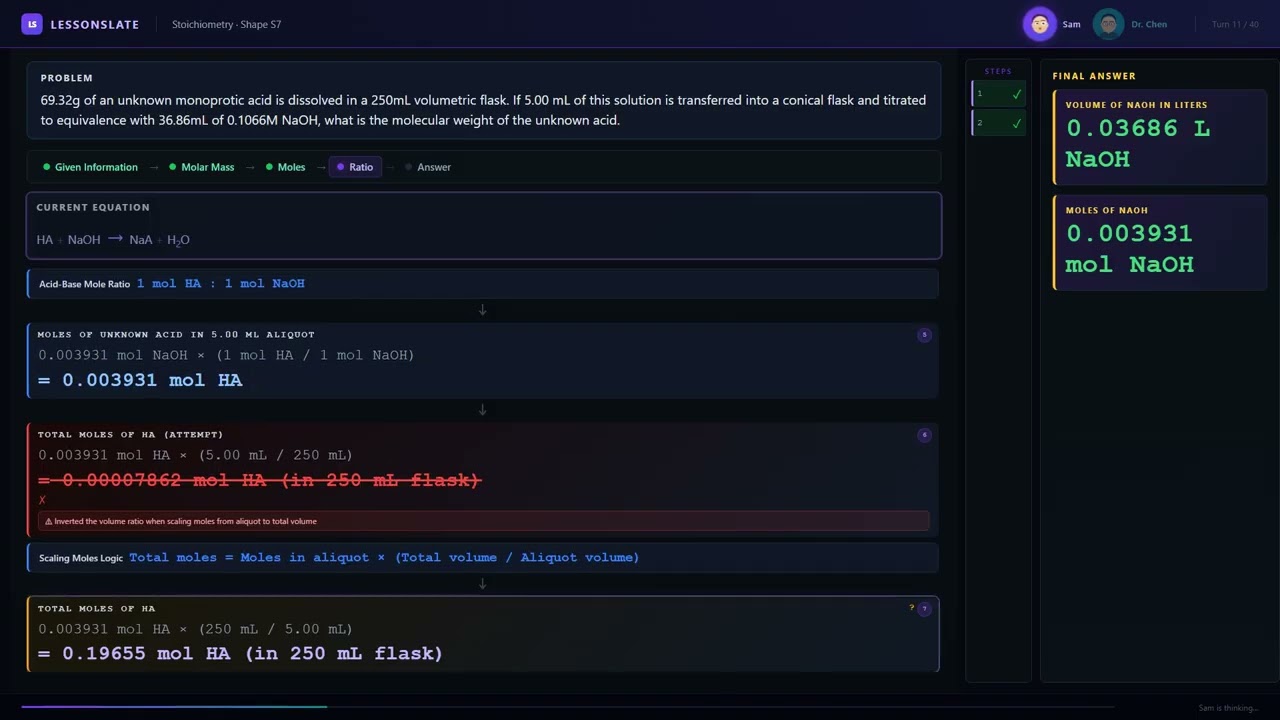Click the inverted volume ratio warning banner

coord(484,521)
